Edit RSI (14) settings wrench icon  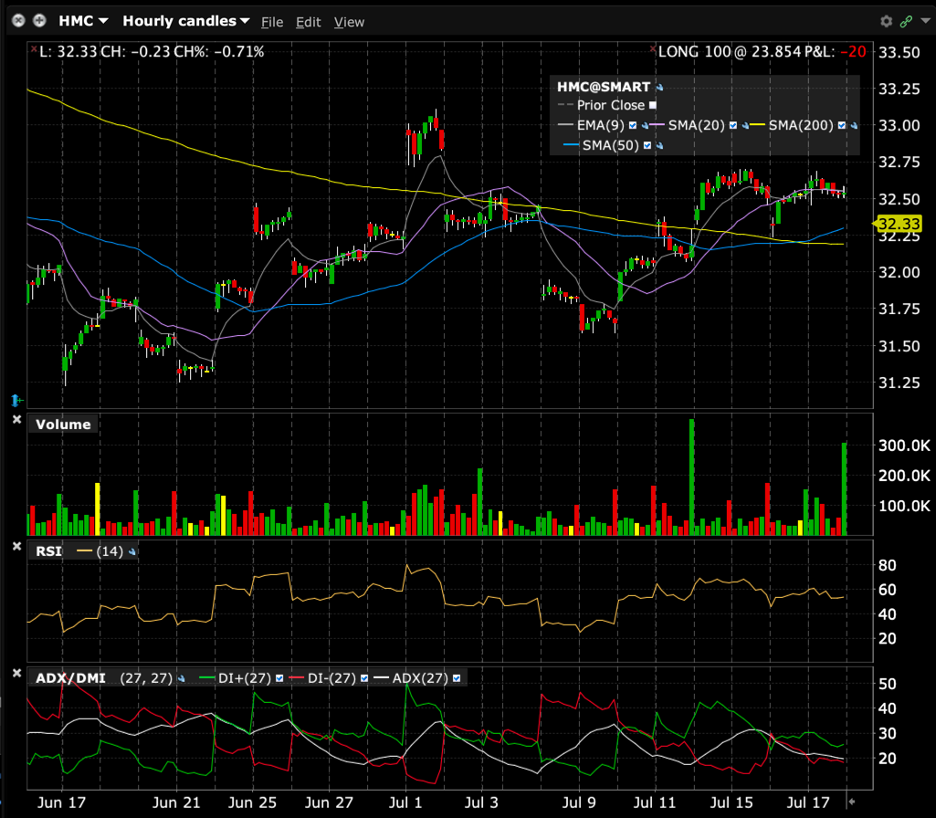point(133,552)
